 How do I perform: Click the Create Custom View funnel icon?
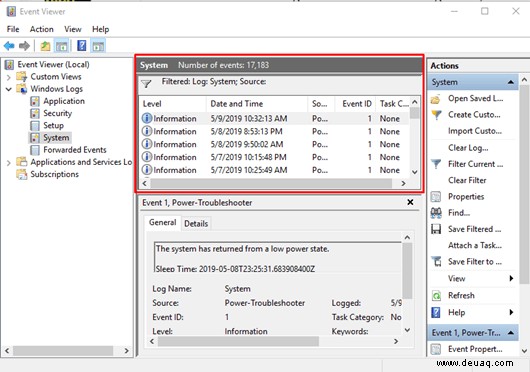tap(436, 115)
